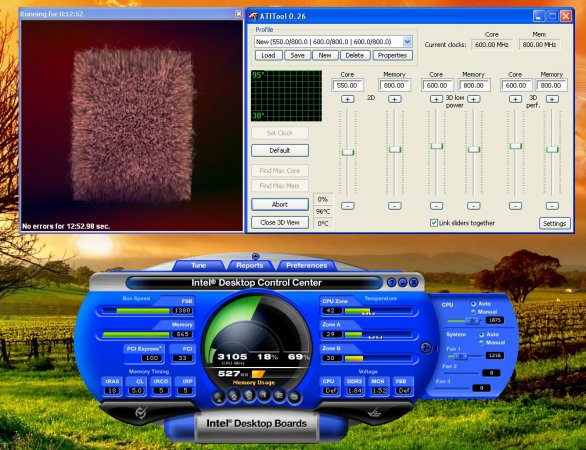The width and height of the screenshot is (586, 450).
Task: Select Auto for CPU fan control
Action: coord(474,304)
